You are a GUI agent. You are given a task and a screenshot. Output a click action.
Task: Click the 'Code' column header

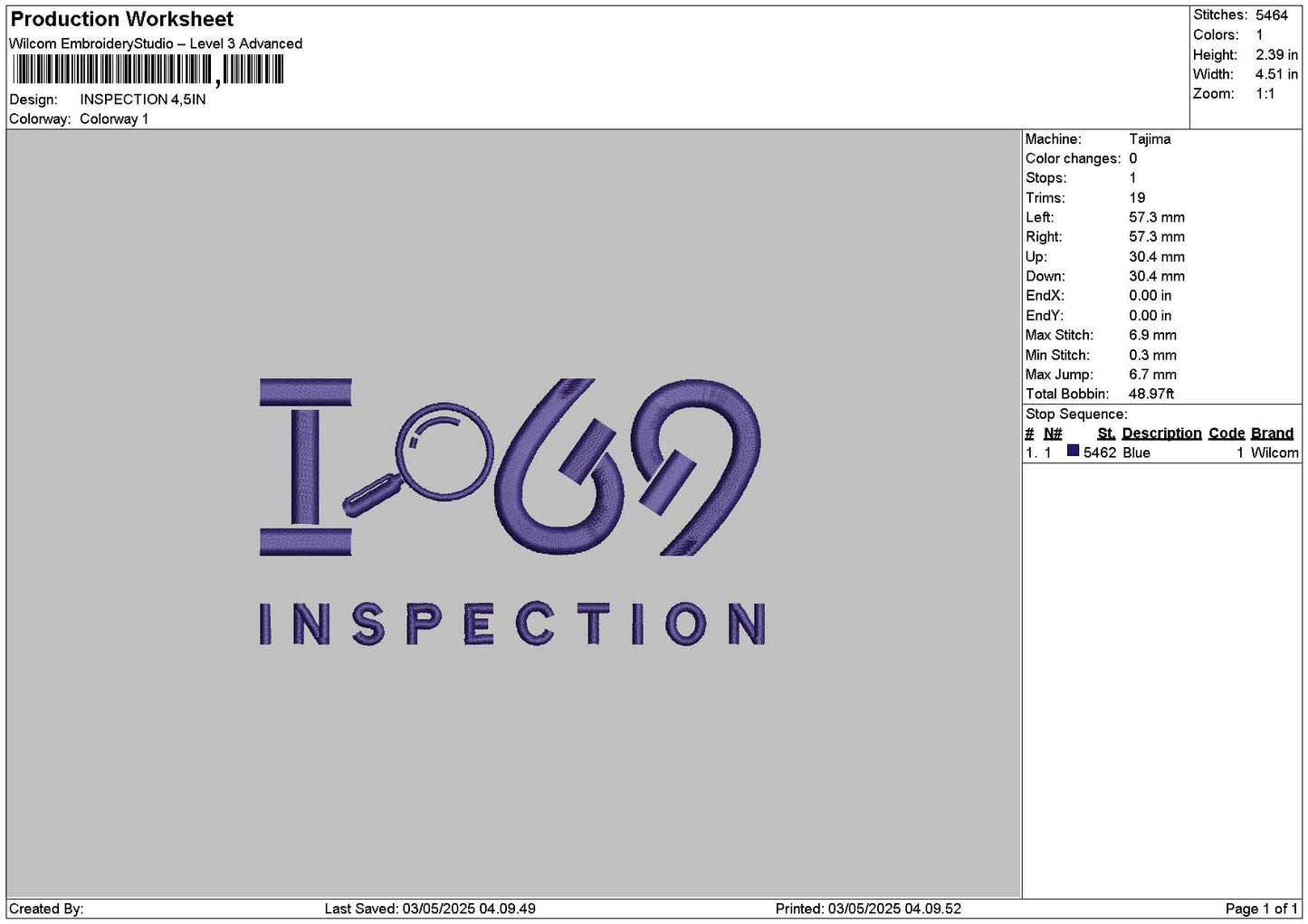coord(1227,433)
